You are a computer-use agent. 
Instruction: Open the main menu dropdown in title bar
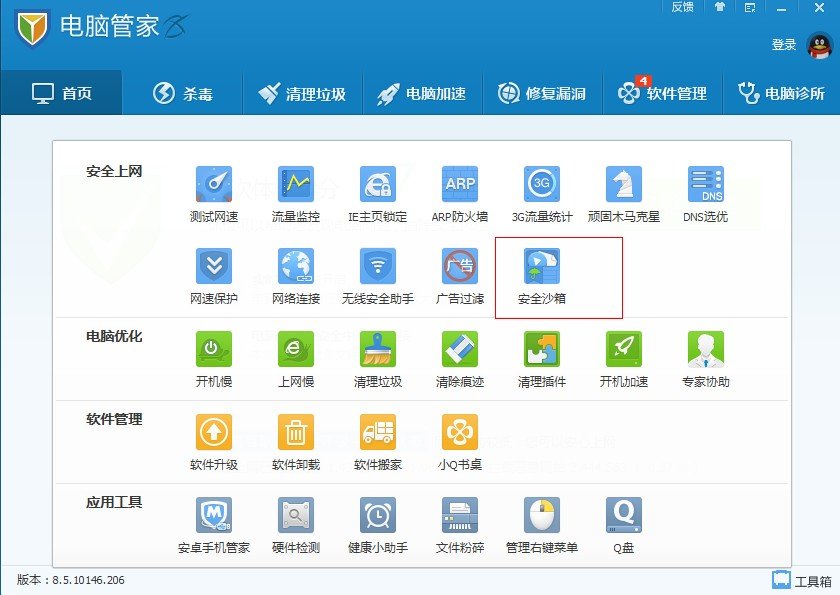click(750, 7)
